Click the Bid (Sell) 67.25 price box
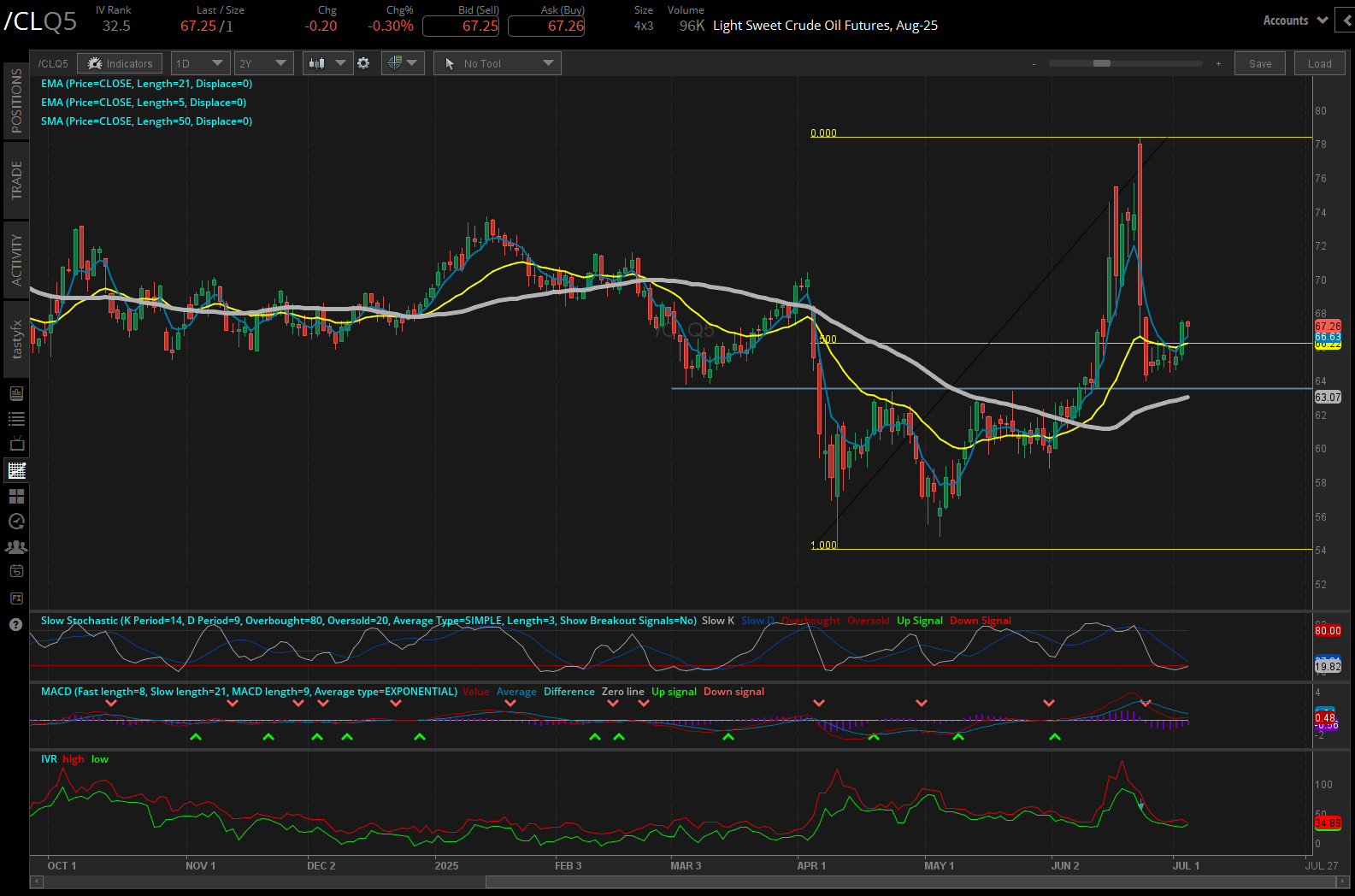The image size is (1355, 896). (x=461, y=27)
